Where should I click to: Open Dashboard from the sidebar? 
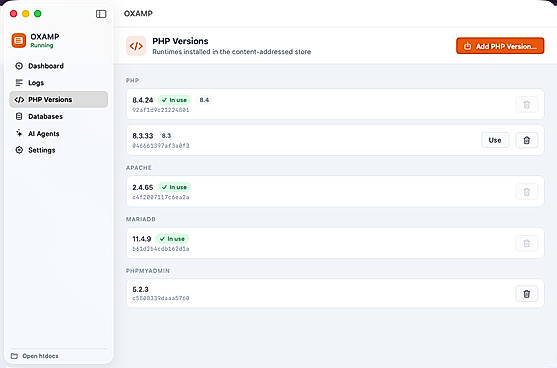click(59, 66)
